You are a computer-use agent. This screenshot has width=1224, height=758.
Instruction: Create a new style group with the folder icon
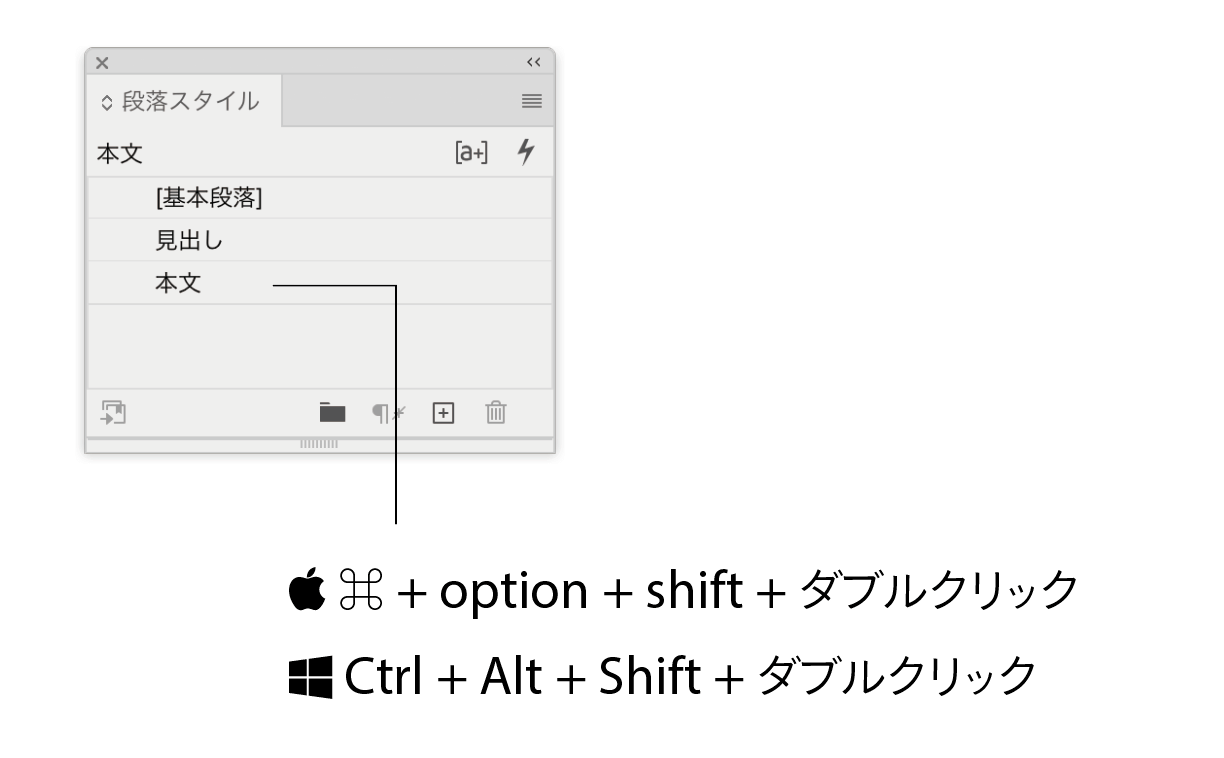(332, 412)
